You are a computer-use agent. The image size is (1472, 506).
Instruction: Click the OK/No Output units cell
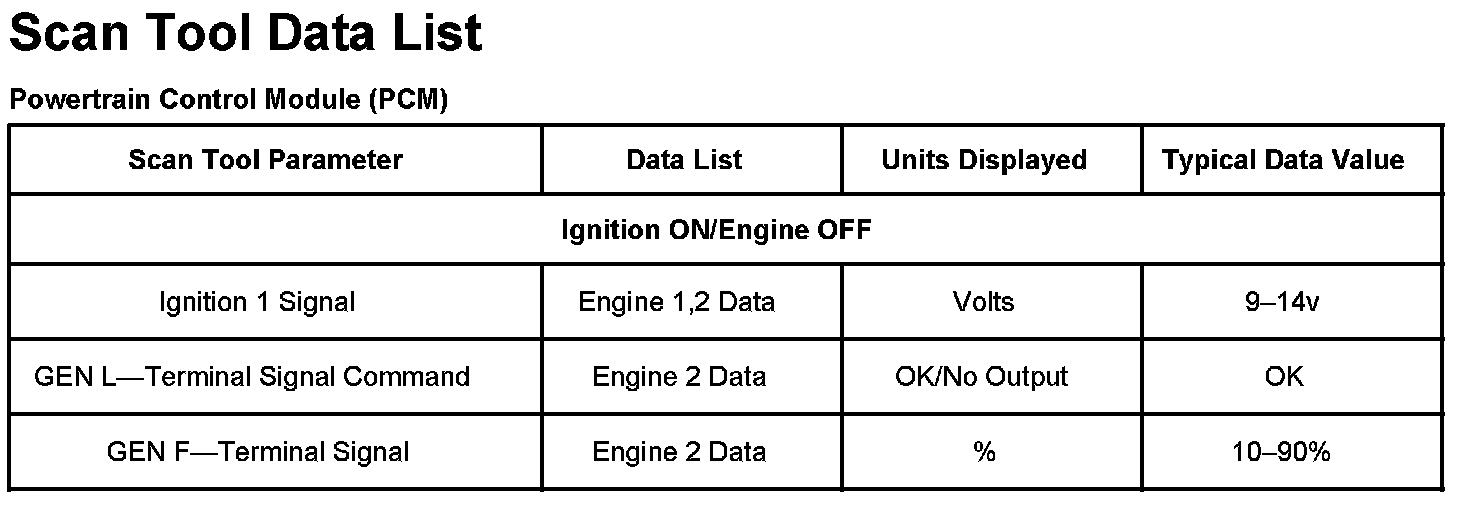click(x=982, y=377)
